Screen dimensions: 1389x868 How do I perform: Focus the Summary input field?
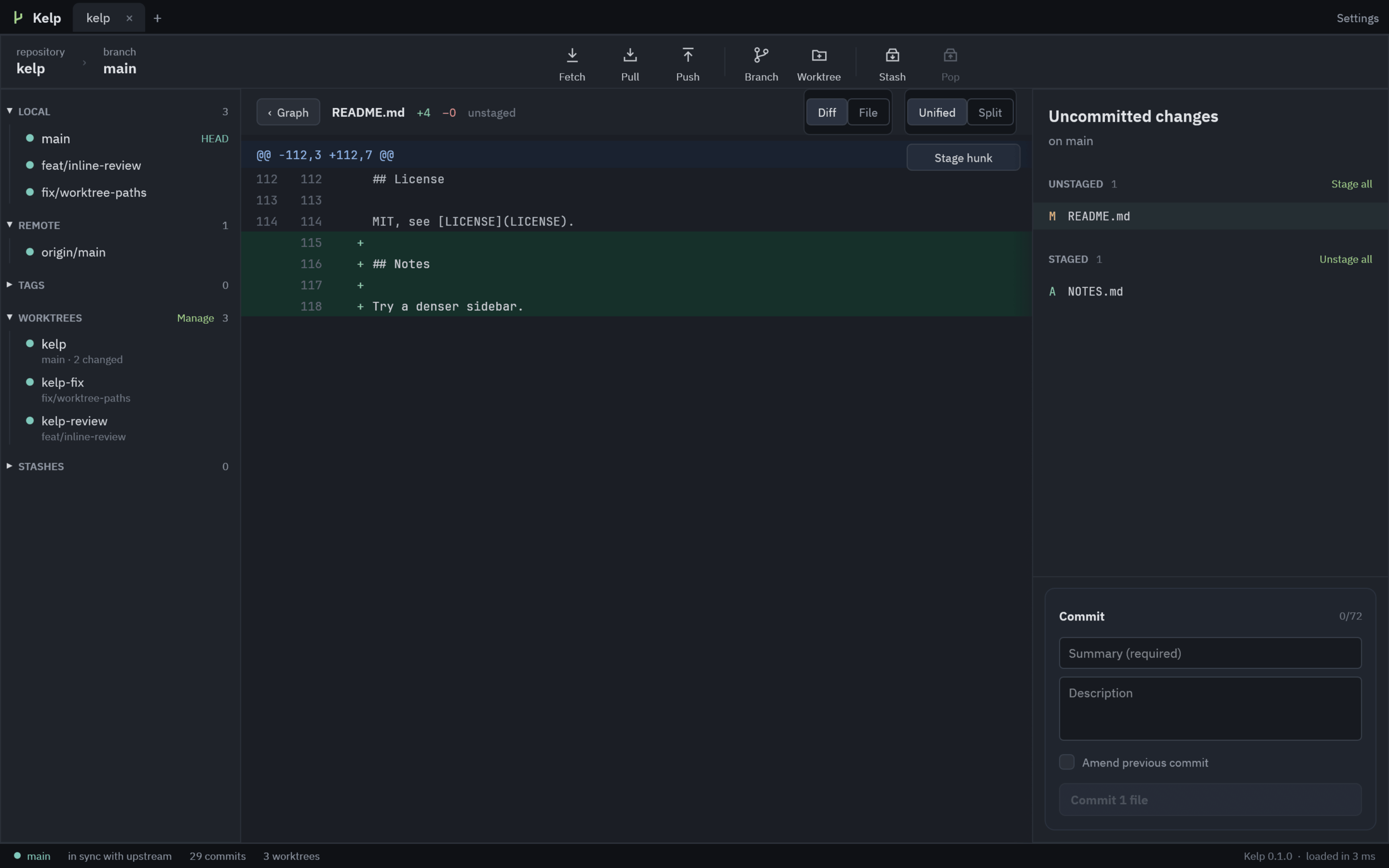pos(1210,653)
